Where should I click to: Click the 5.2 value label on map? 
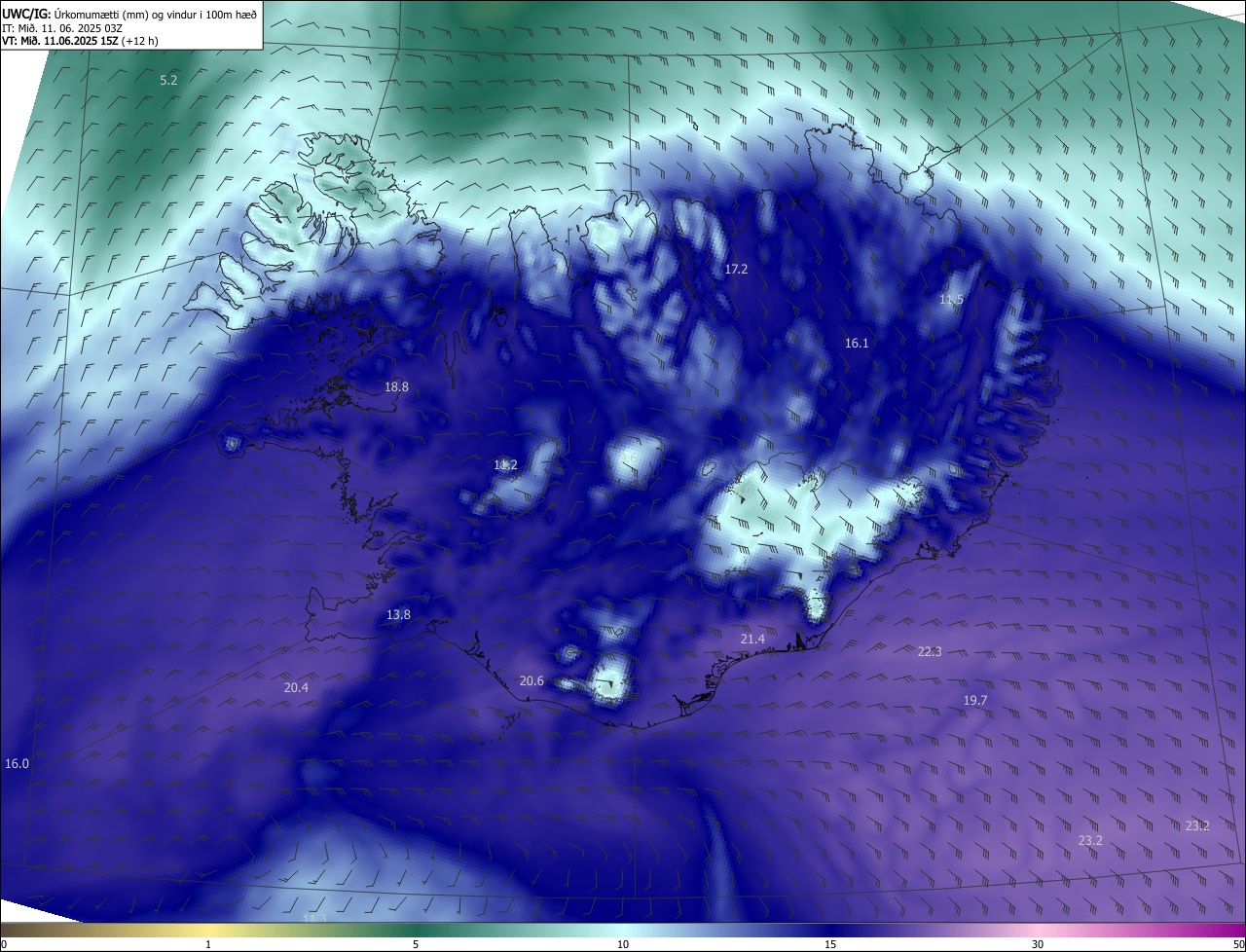pyautogui.click(x=168, y=80)
